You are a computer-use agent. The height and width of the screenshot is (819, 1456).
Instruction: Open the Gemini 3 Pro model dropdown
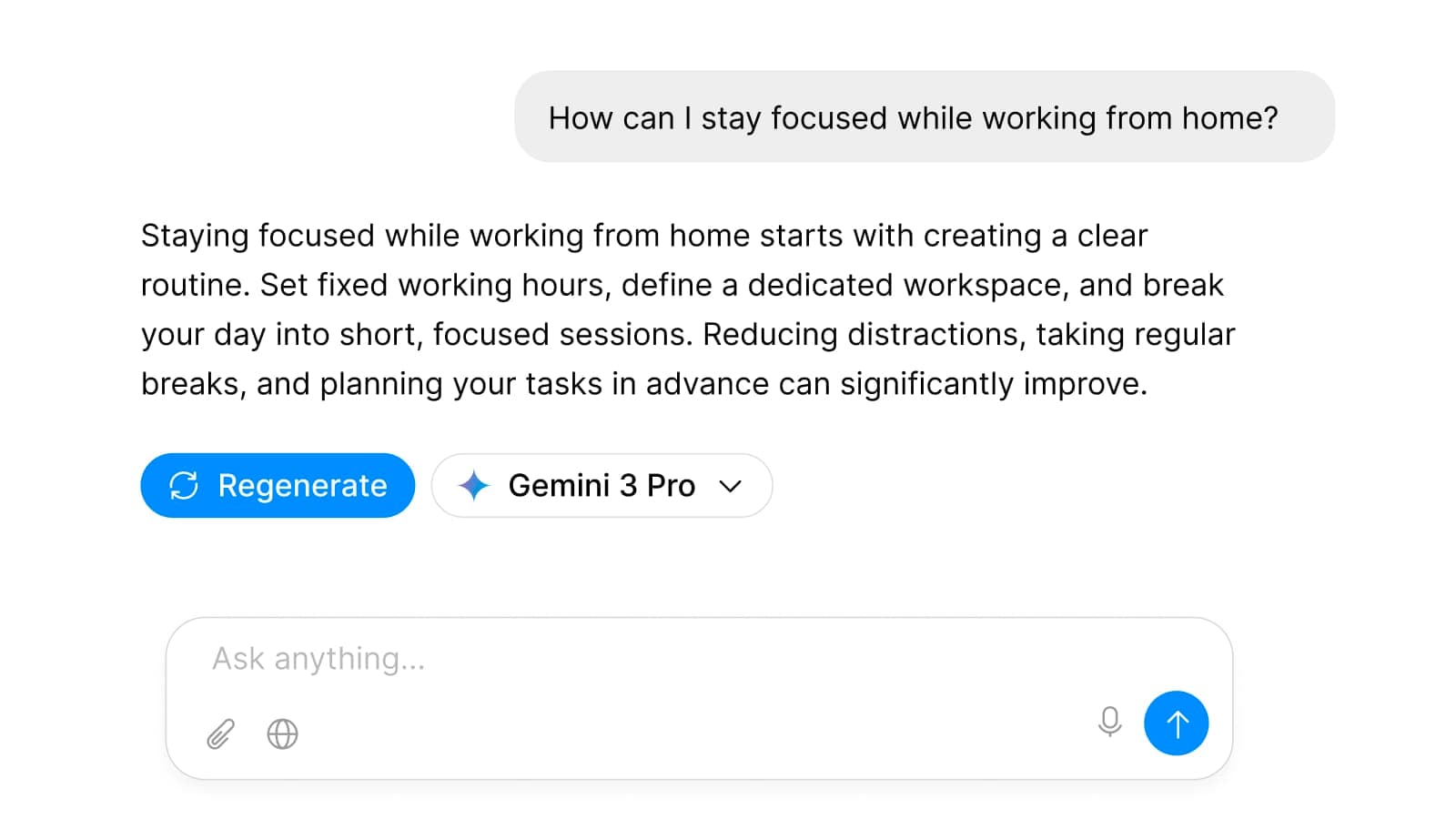click(602, 486)
